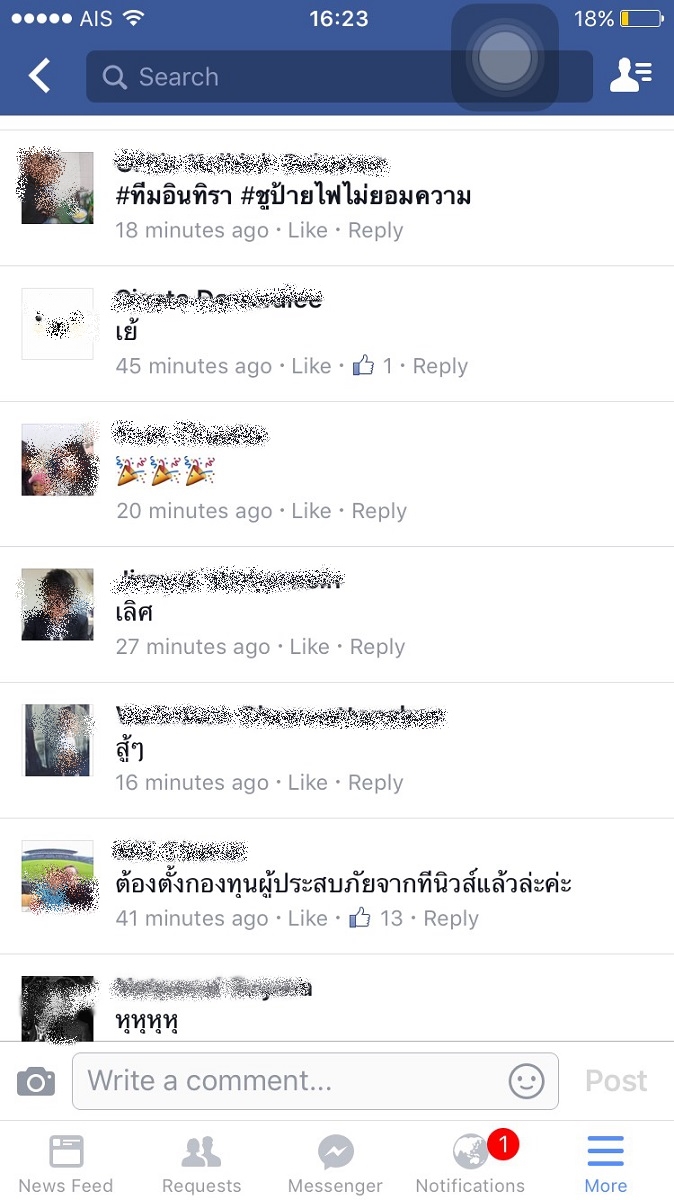Open the Messenger tab
This screenshot has width=674, height=1200.
pos(335,1162)
